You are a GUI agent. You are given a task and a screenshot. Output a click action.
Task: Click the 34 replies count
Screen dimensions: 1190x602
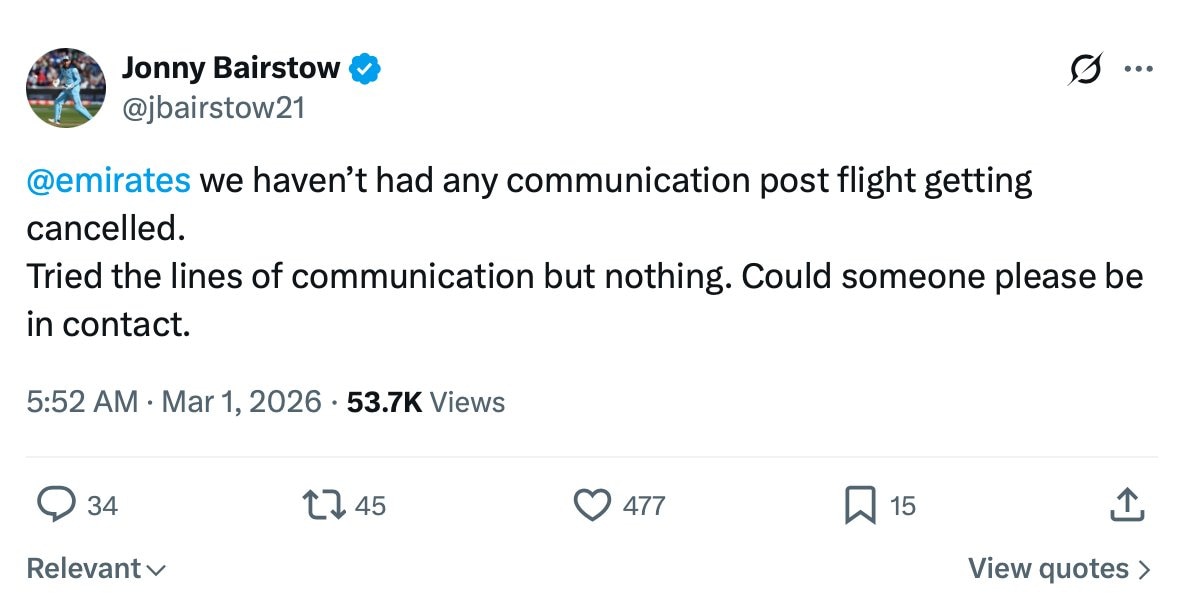coord(102,506)
